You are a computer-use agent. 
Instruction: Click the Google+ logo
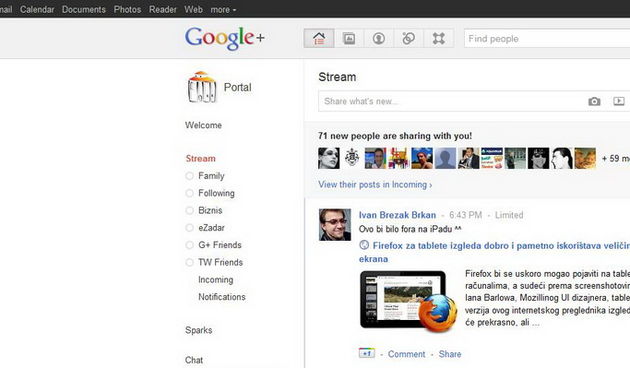tap(225, 38)
